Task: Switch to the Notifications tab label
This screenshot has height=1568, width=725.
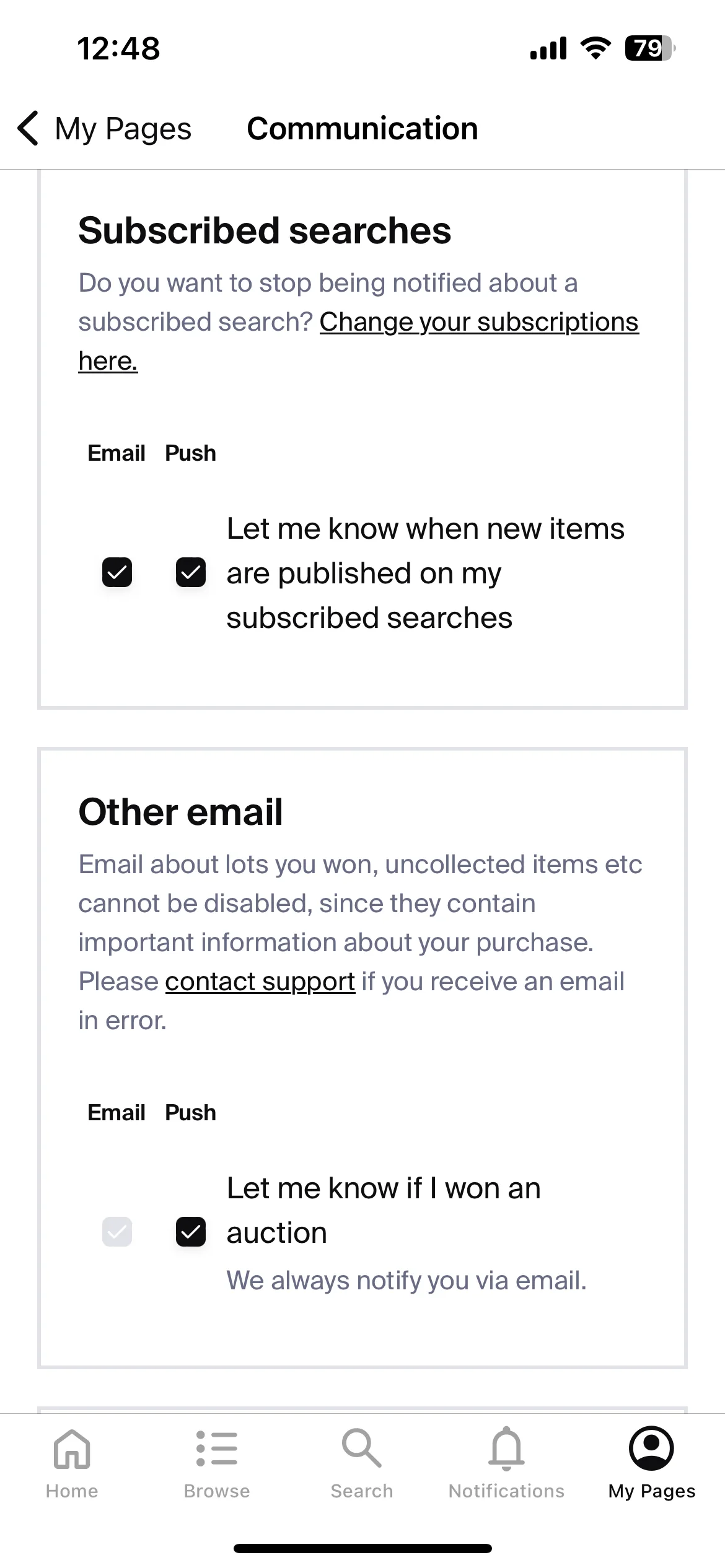Action: 507,1491
